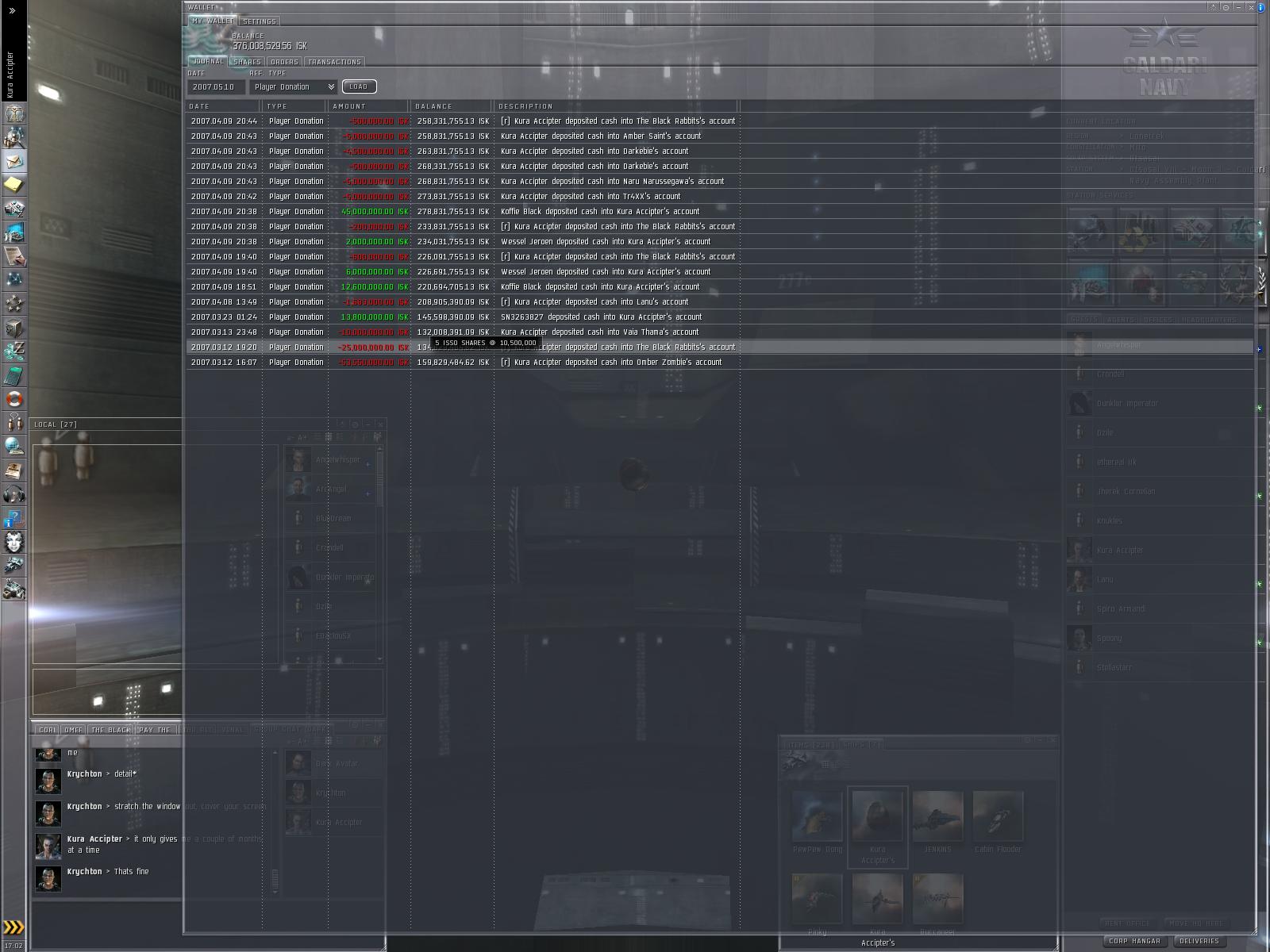Screen dimensions: 1270x952
Task: Open the Aura face icon in sidebar
Action: coord(14,542)
